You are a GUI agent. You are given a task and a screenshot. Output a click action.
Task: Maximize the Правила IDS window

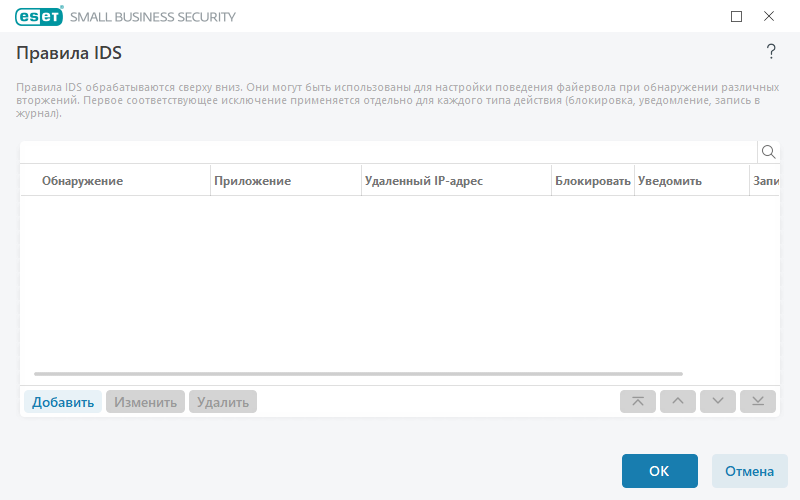click(x=737, y=16)
